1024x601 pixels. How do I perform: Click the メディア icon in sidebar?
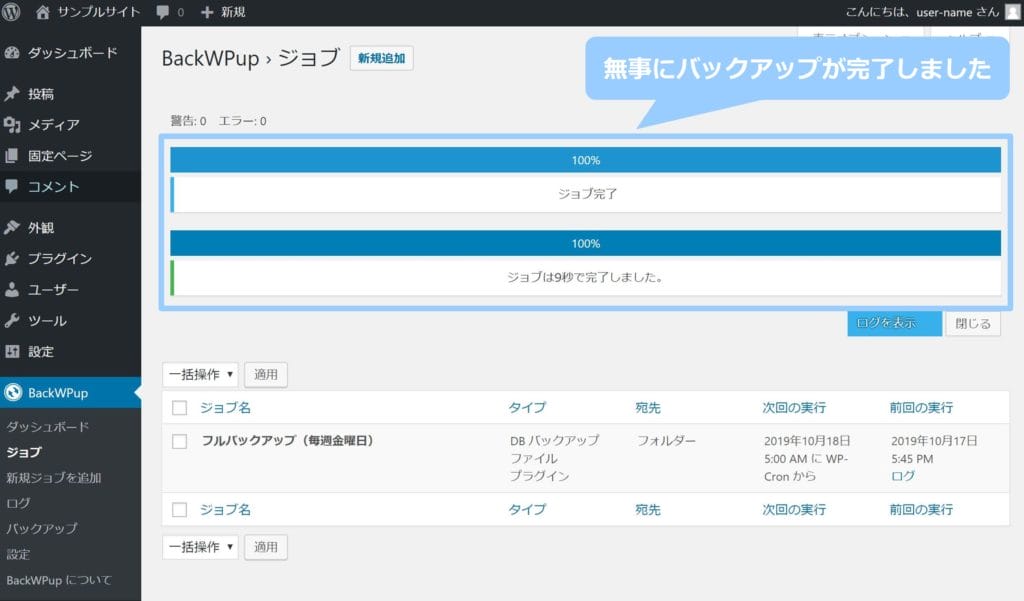tap(12, 124)
